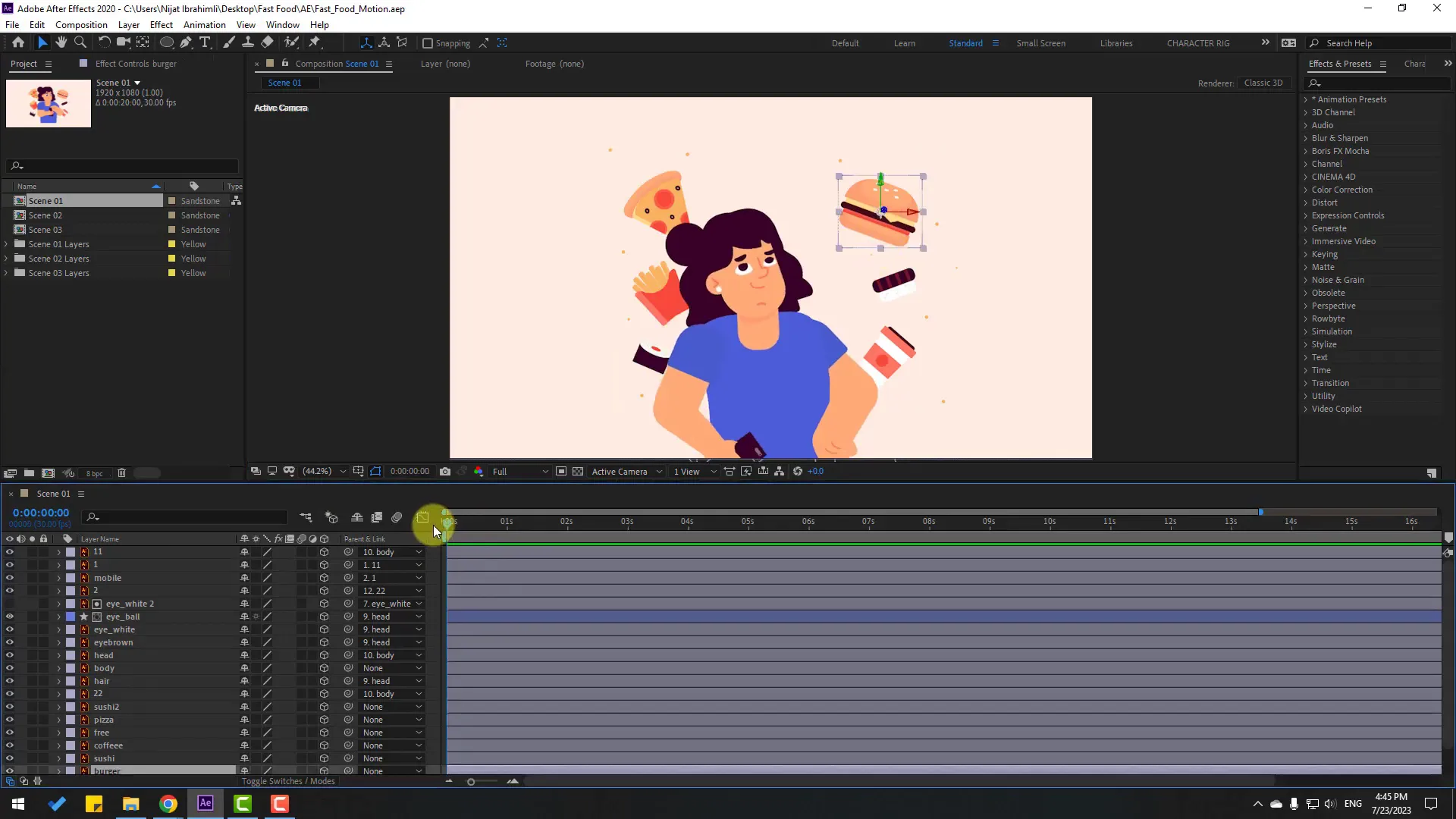Enable the Snapping checkbox
The width and height of the screenshot is (1456, 819).
coord(428,43)
